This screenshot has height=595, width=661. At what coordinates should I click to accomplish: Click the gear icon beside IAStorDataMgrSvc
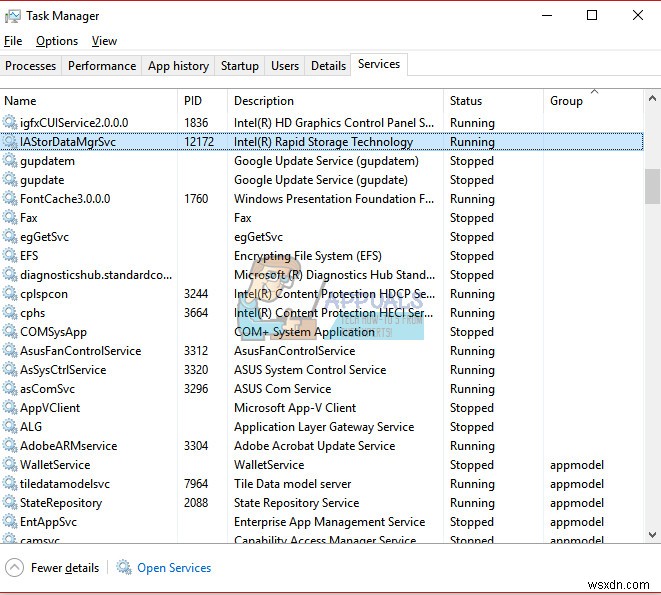(11, 142)
